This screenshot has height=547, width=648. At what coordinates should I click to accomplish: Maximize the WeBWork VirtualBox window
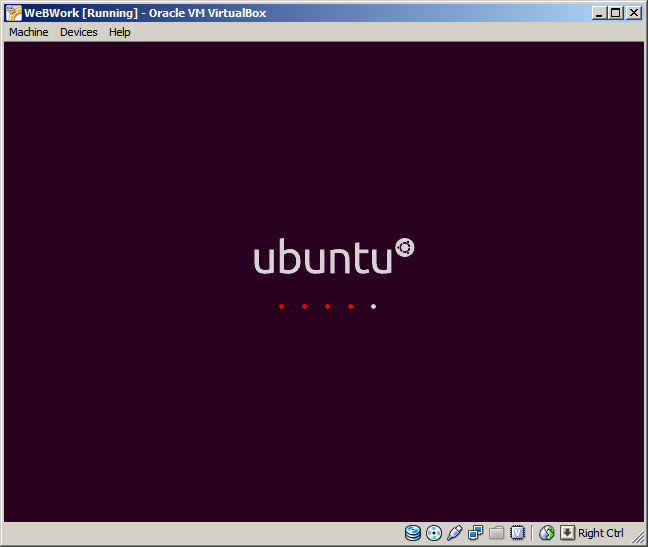point(616,13)
